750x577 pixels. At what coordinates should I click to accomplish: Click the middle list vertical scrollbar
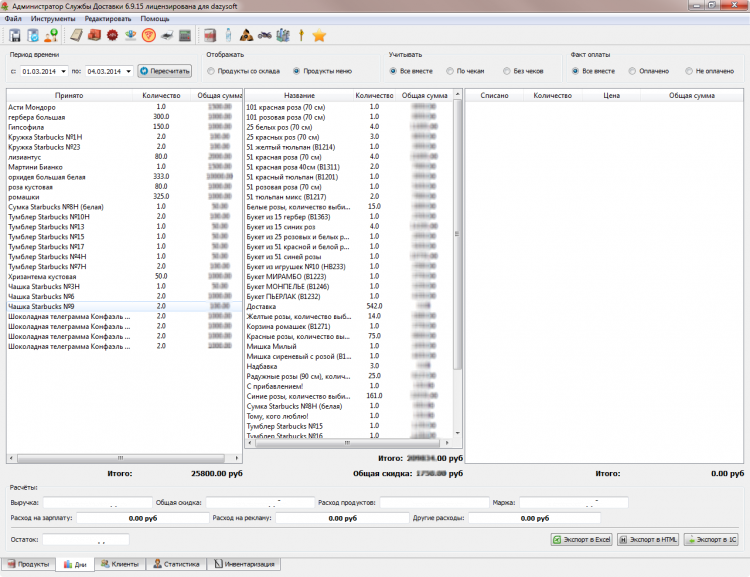tap(457, 234)
